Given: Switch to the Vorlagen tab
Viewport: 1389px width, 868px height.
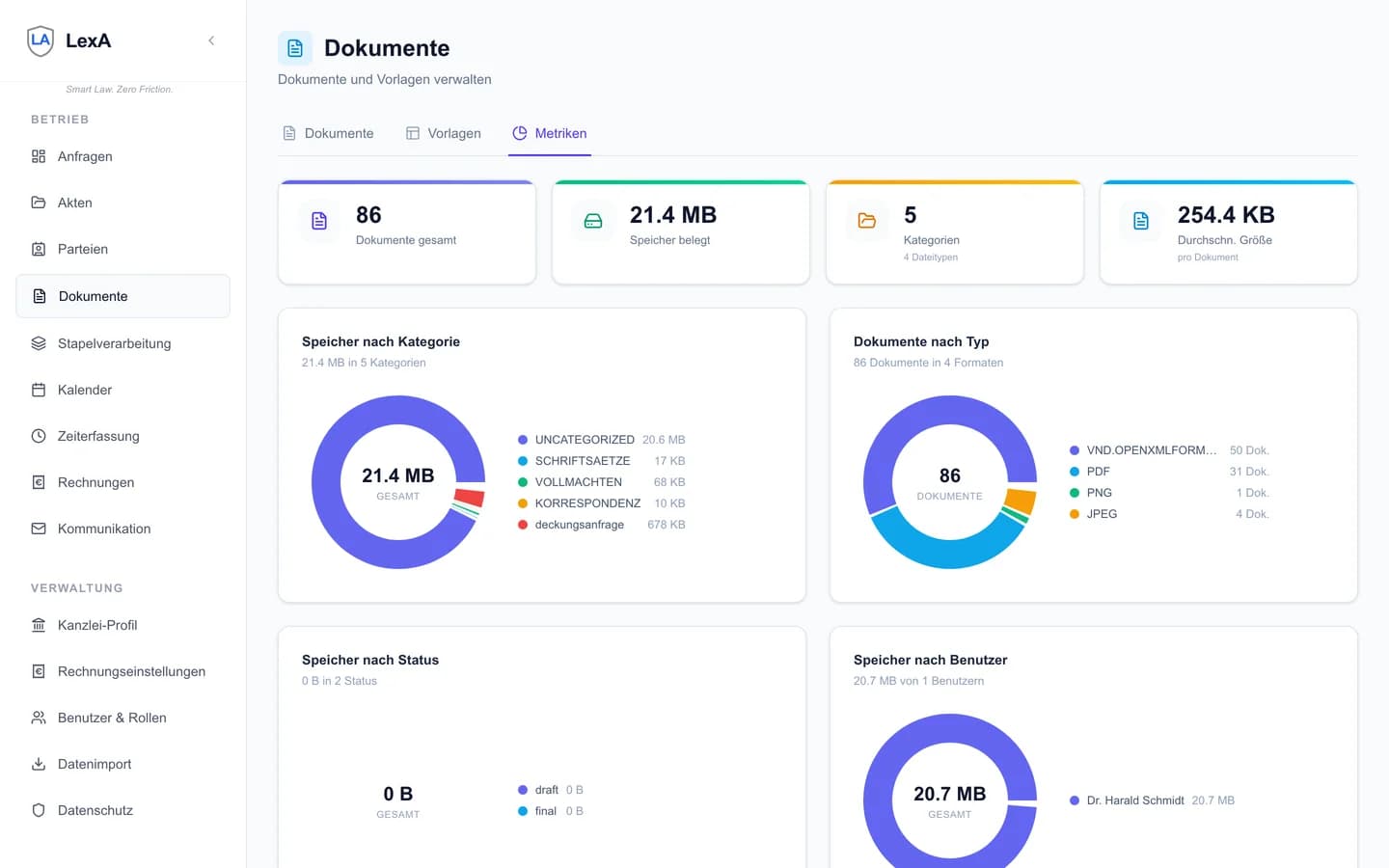Looking at the screenshot, I should click(443, 133).
